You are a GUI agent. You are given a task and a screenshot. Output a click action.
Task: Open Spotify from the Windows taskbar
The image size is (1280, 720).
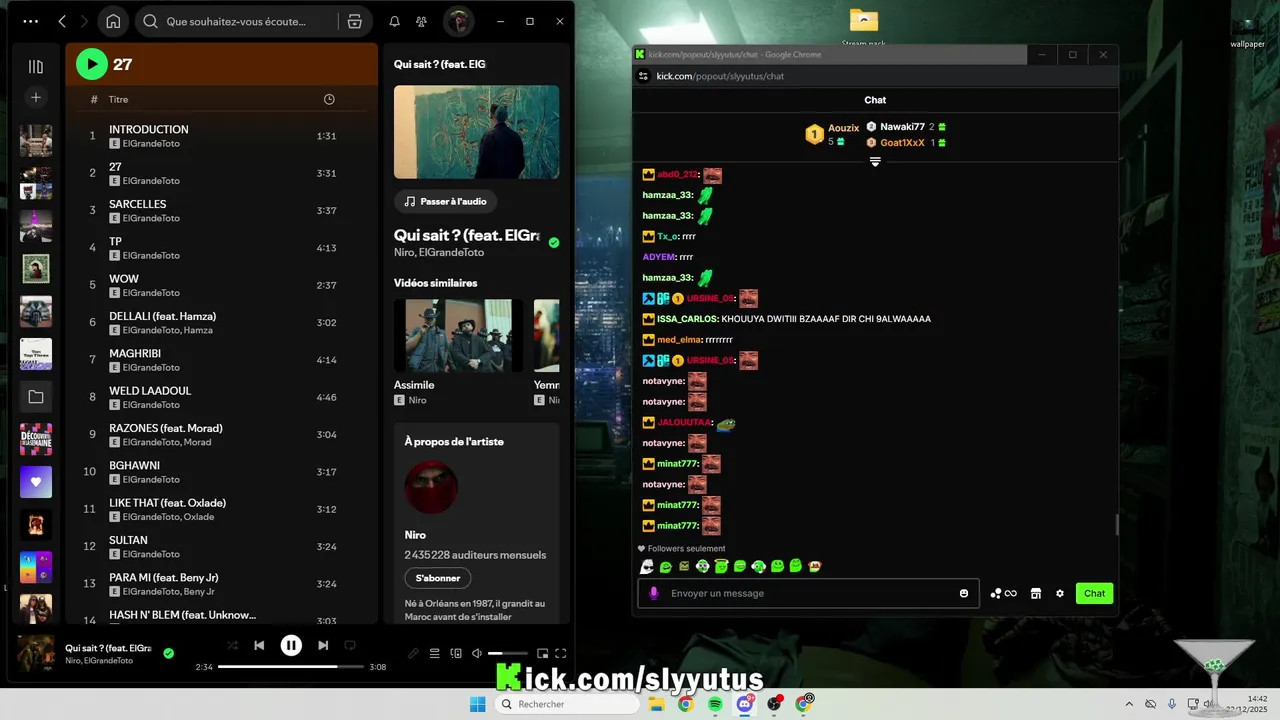tap(715, 704)
